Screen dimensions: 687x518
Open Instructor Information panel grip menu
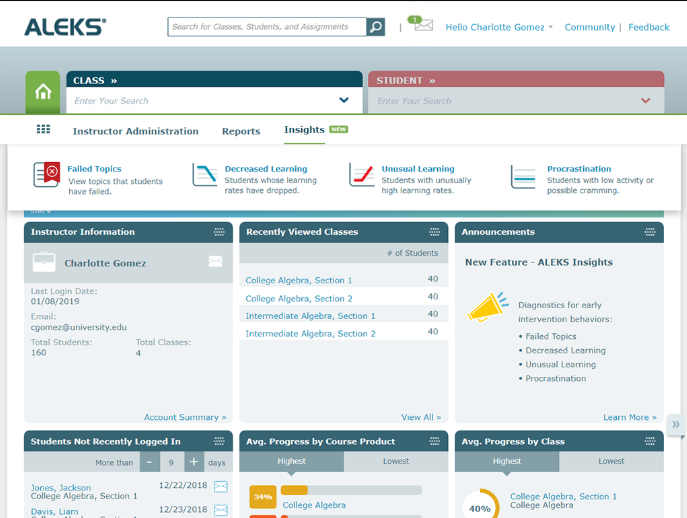point(219,232)
